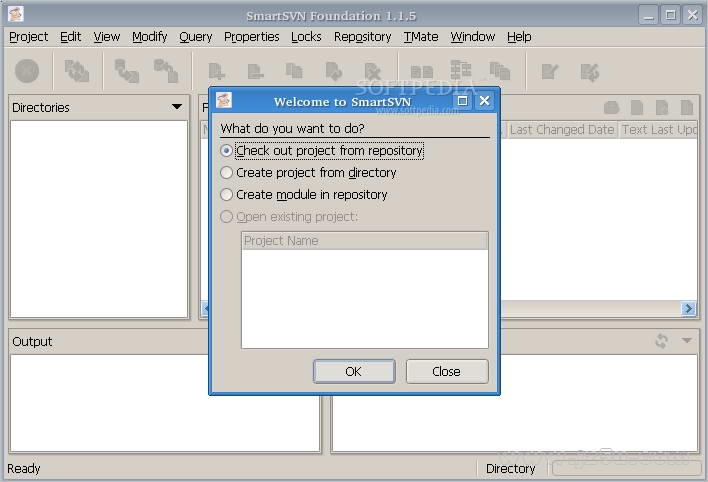Click the SmartSVN app icon in main title bar
The height and width of the screenshot is (482, 708).
[16, 14]
